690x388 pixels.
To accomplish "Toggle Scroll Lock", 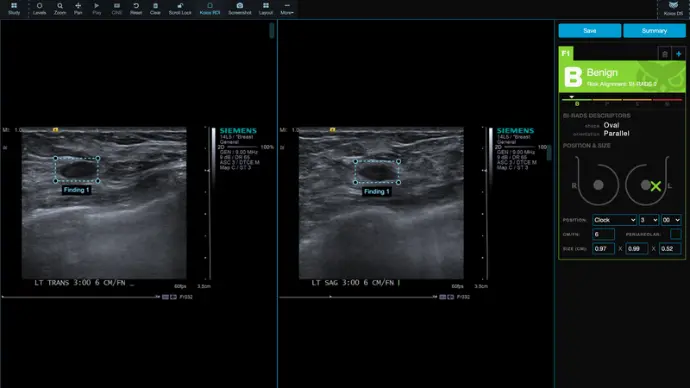I will pyautogui.click(x=180, y=8).
